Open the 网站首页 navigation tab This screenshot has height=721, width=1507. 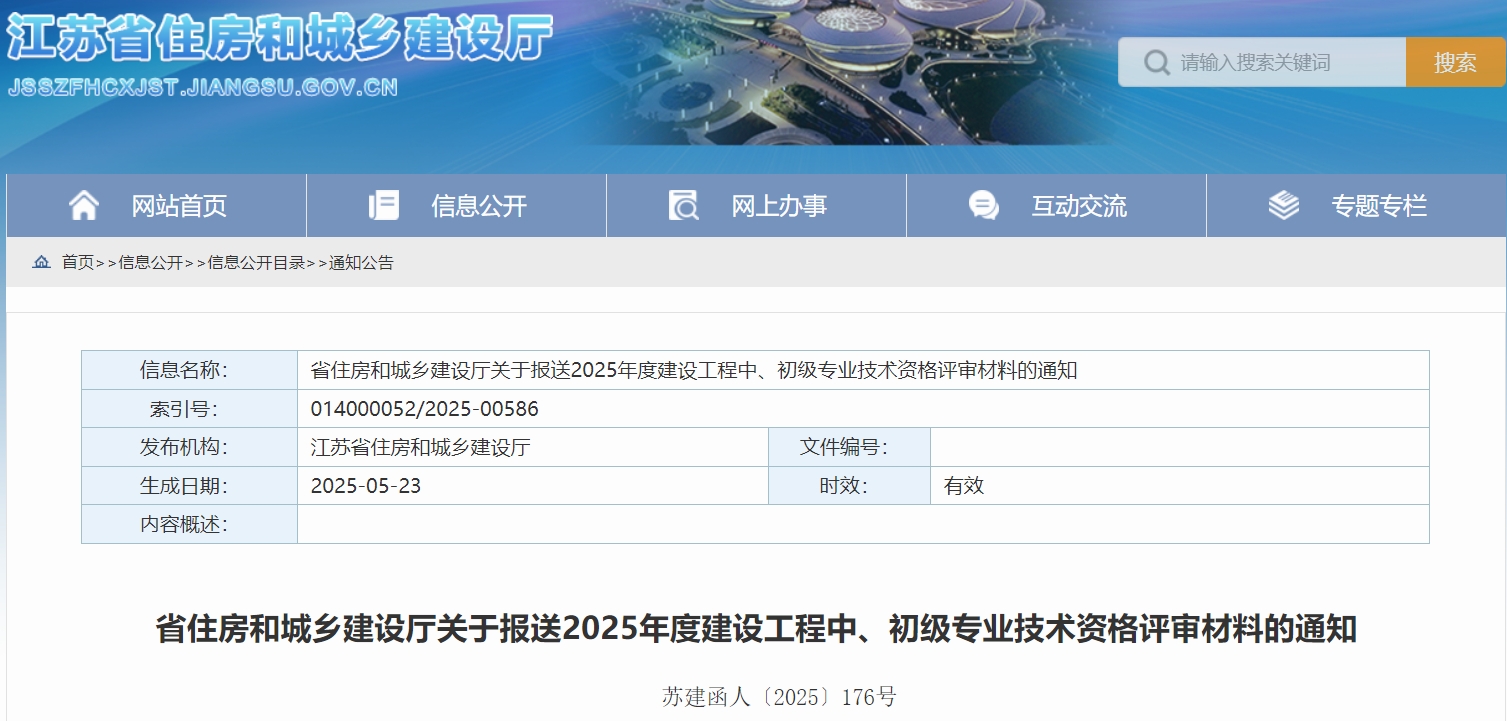tap(179, 206)
